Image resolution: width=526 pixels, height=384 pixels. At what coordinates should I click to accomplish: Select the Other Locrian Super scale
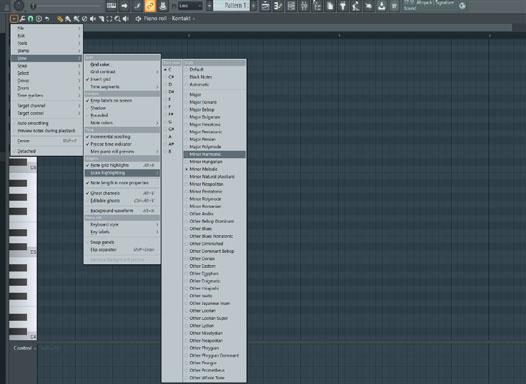[x=215, y=318]
